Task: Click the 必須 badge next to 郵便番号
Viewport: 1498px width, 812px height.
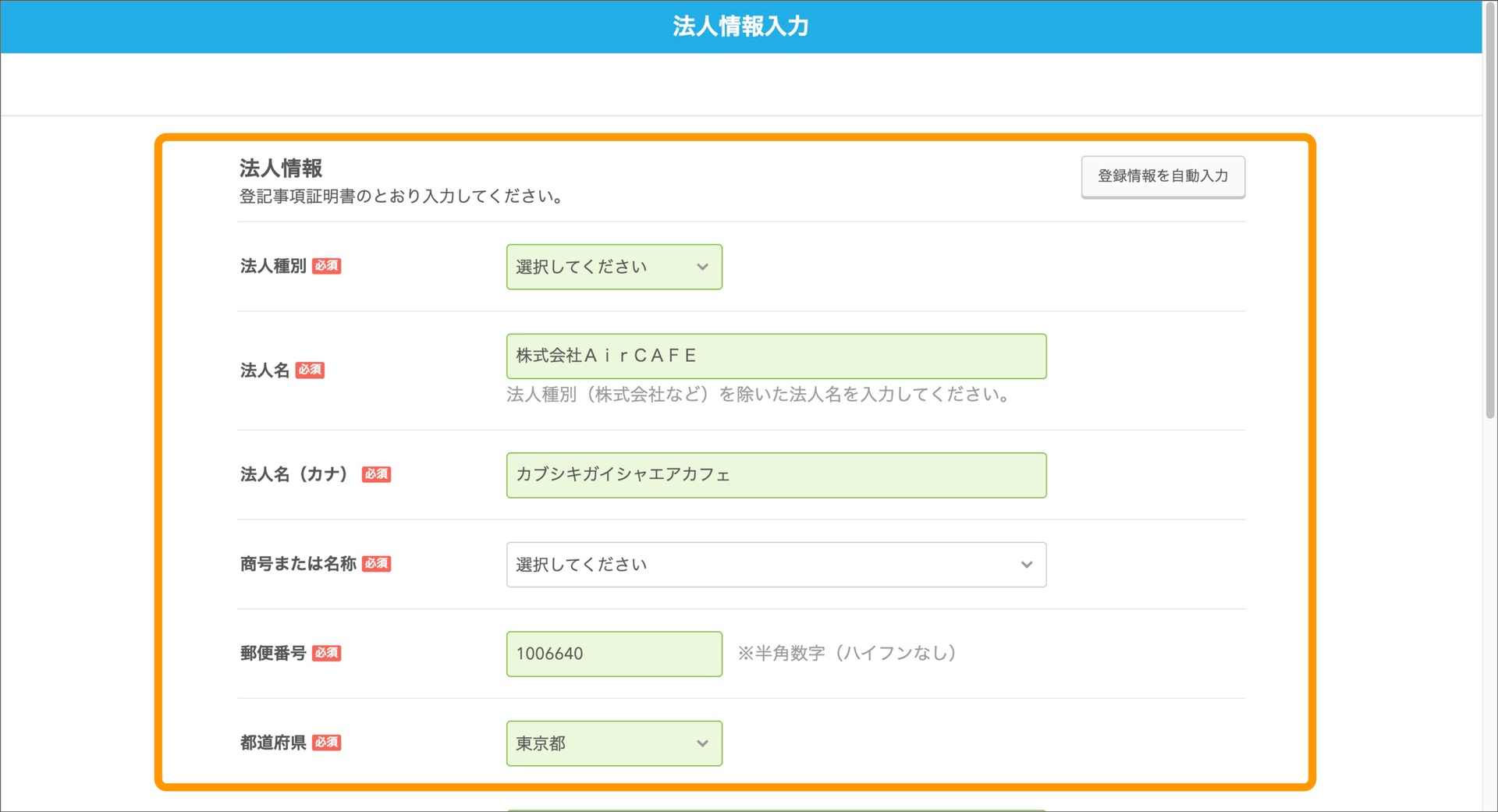Action: point(327,654)
